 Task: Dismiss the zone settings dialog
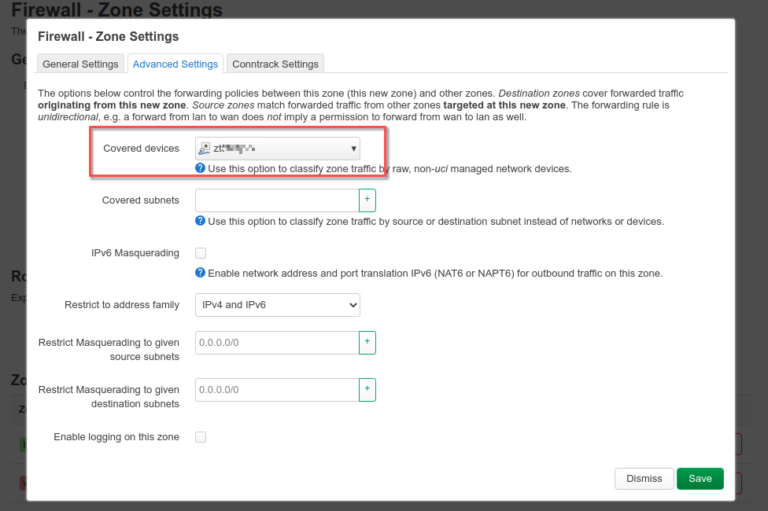click(x=644, y=478)
